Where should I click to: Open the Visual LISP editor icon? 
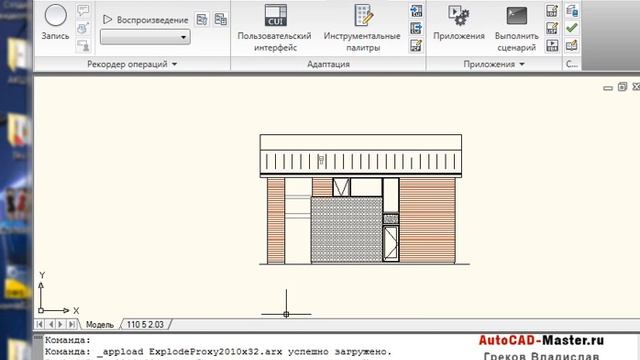(x=552, y=28)
